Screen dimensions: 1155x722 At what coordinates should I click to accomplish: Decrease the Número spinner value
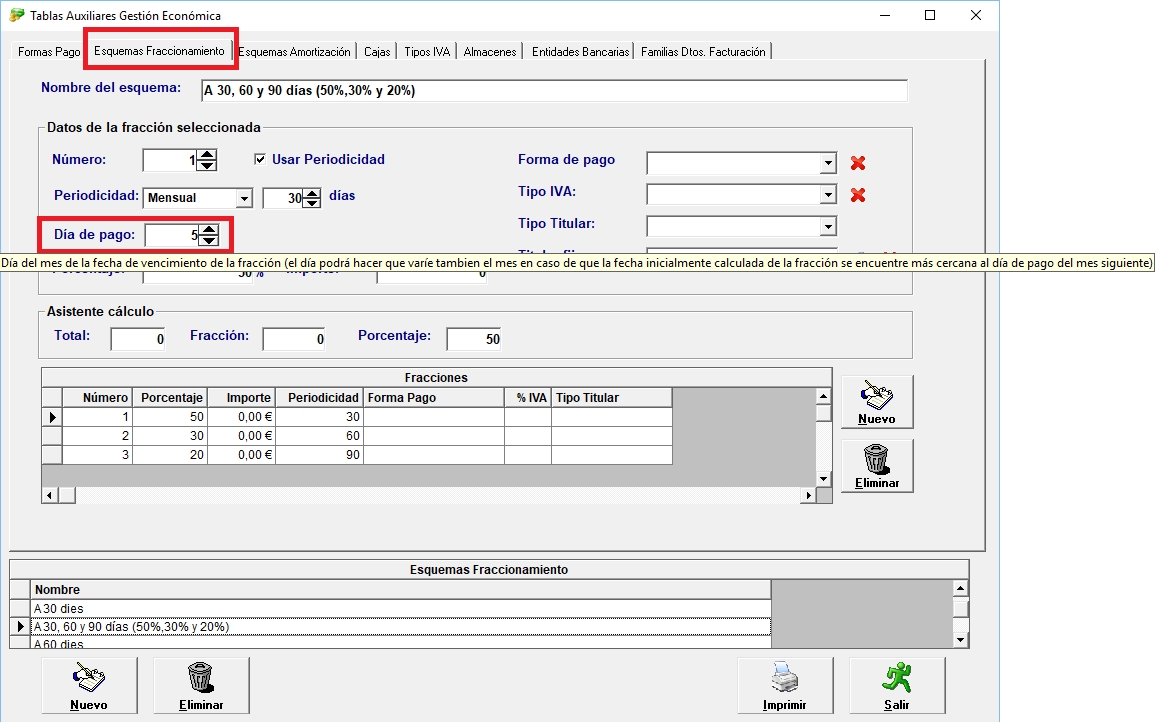(207, 165)
